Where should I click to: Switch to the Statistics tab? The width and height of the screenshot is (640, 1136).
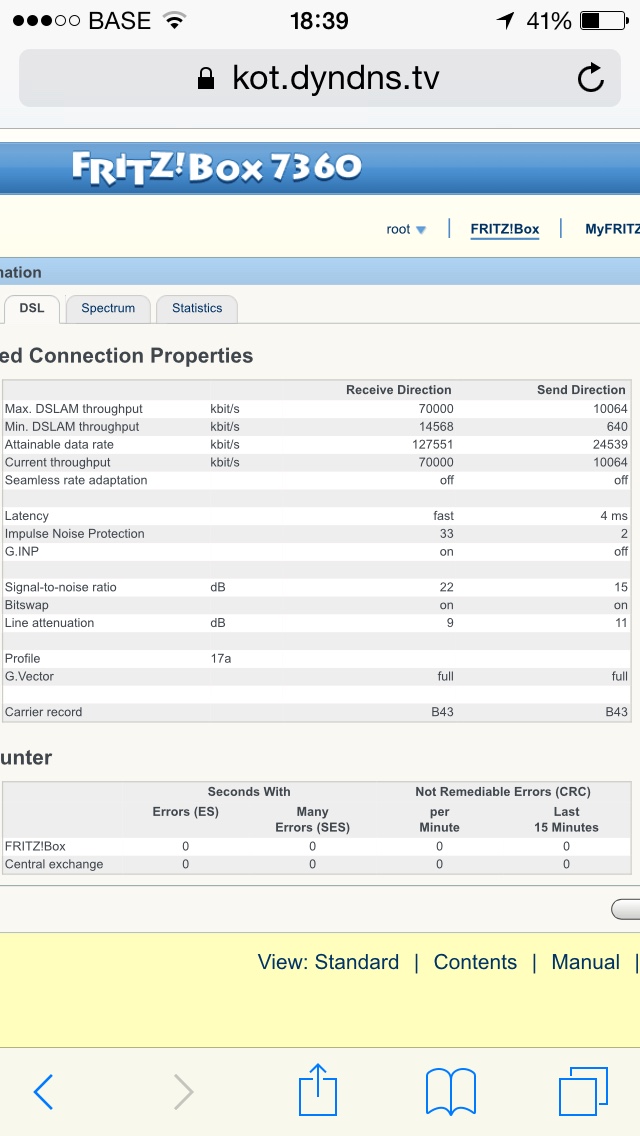197,308
